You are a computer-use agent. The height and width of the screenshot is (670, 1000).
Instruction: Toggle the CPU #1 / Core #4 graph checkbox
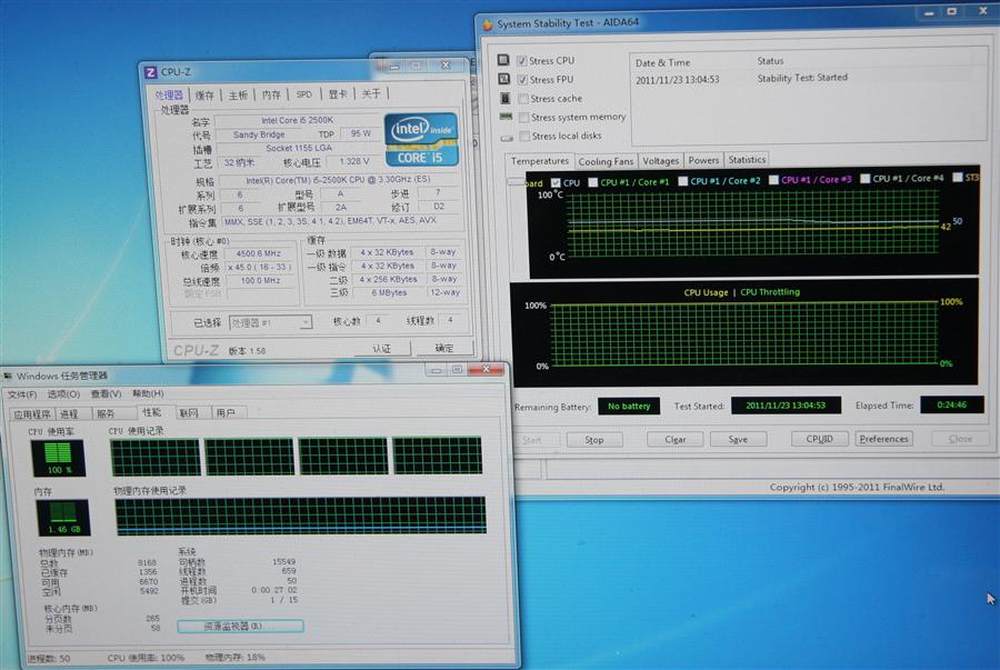click(865, 178)
